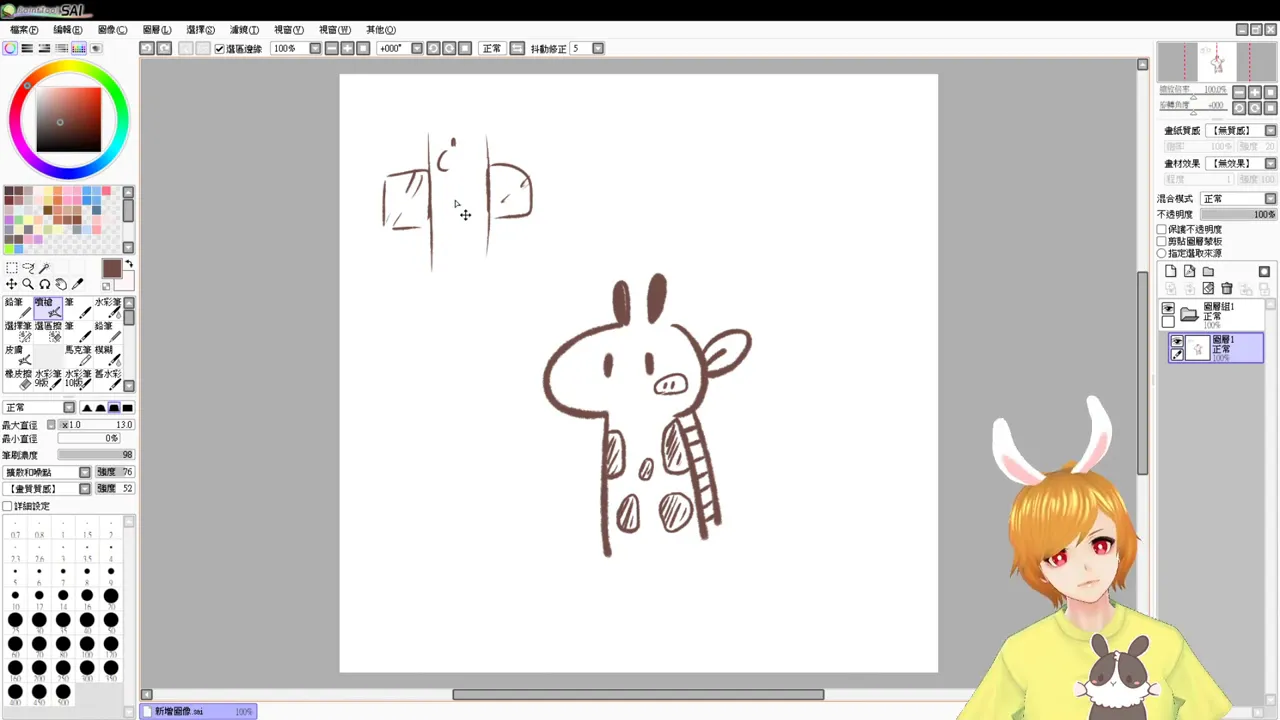
Task: Toggle the RGB sliders panel
Action: click(27, 48)
